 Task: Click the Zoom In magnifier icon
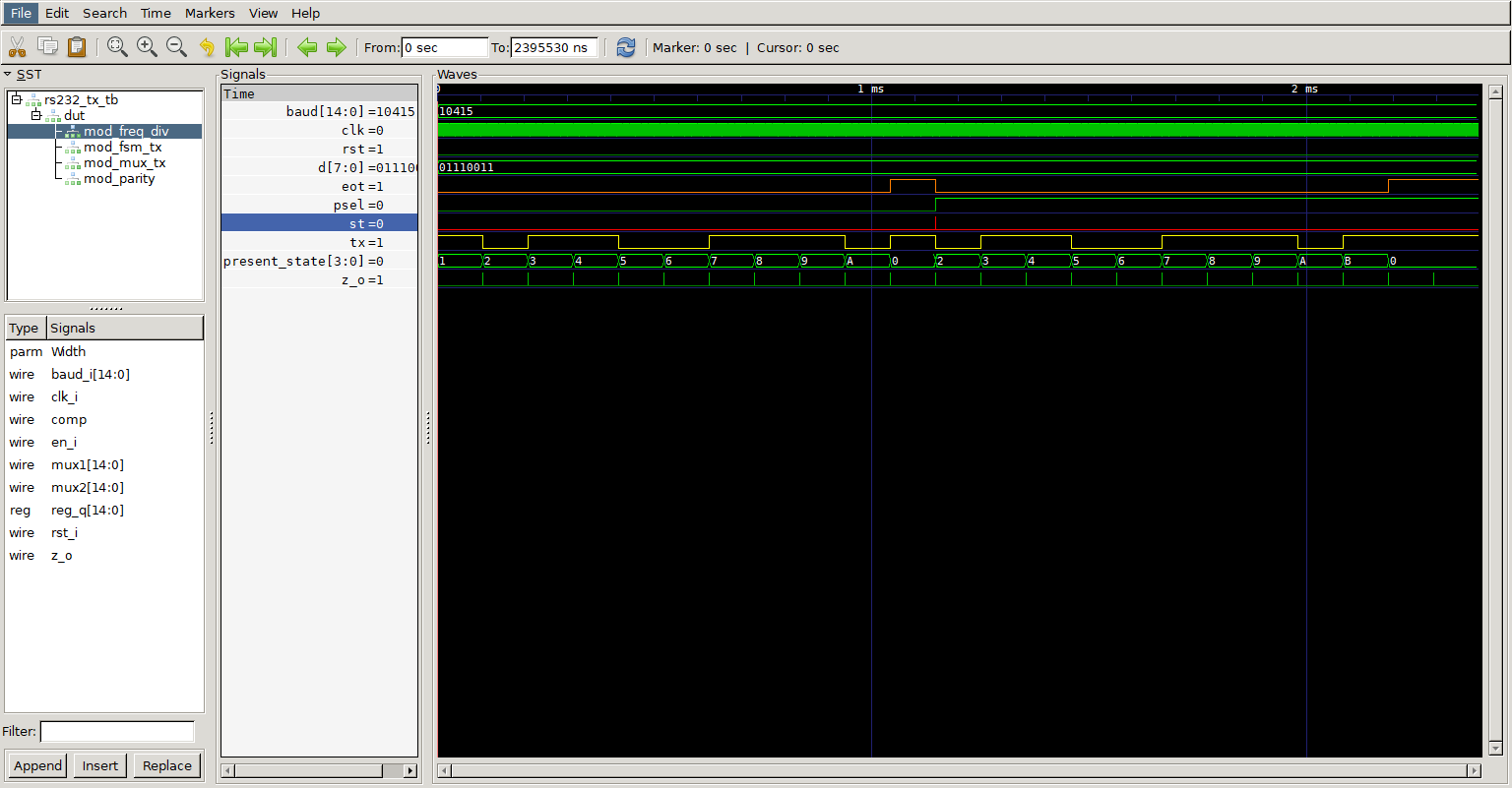147,46
